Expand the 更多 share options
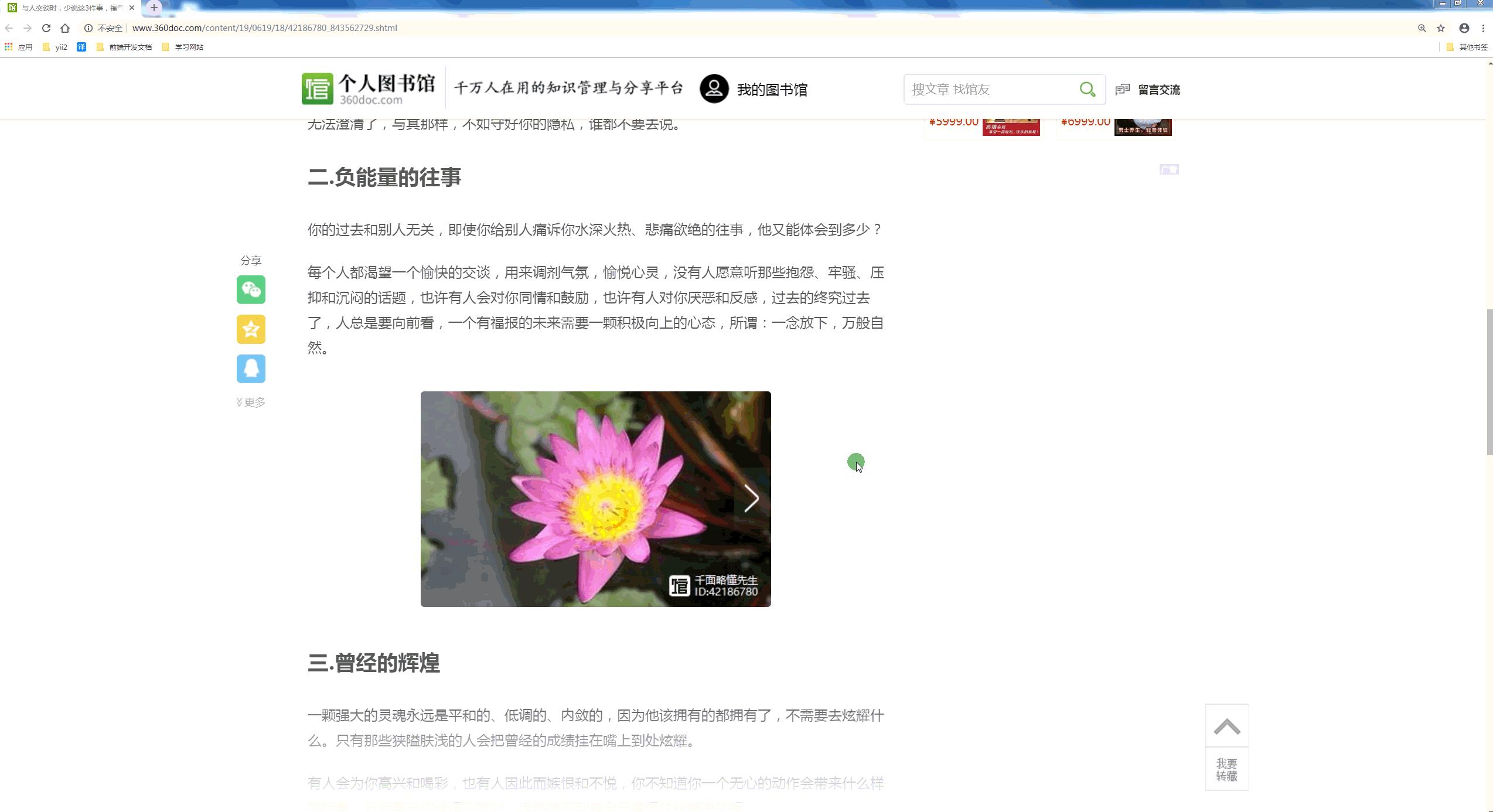 [250, 402]
